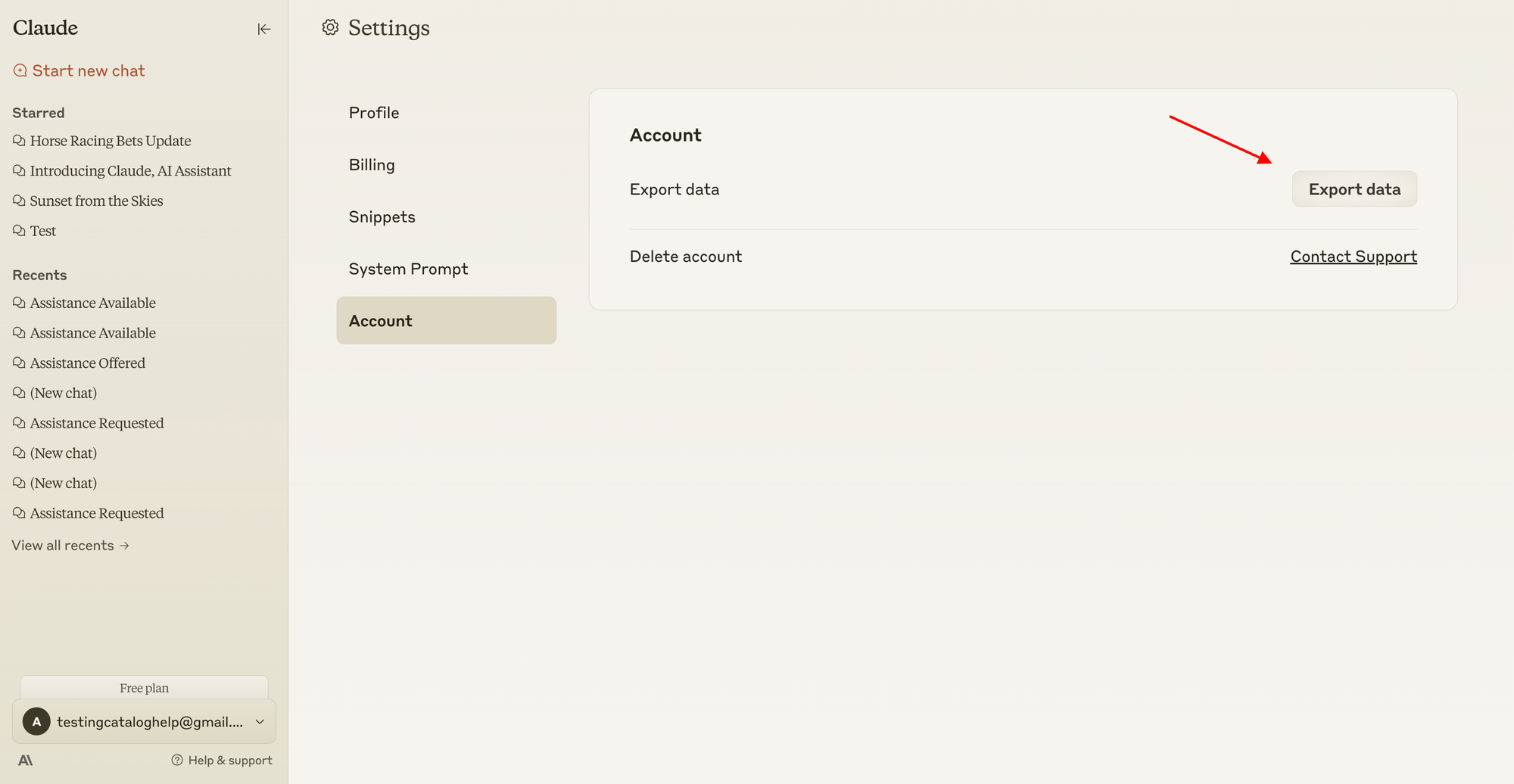Click the Export data button
Image resolution: width=1514 pixels, height=784 pixels.
1354,189
